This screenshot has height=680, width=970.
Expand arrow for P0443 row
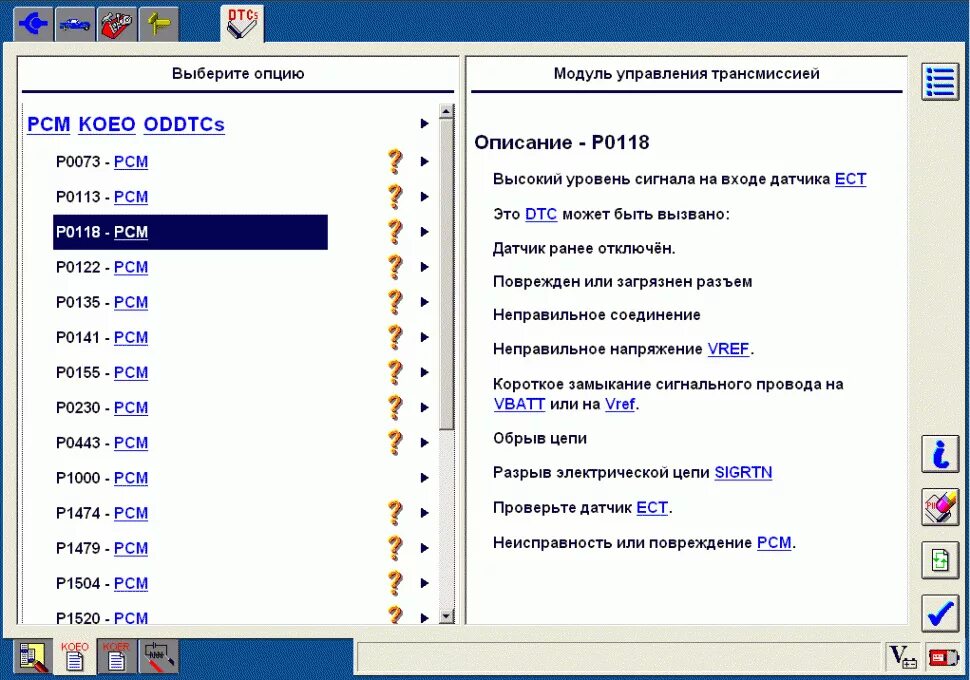coord(424,442)
